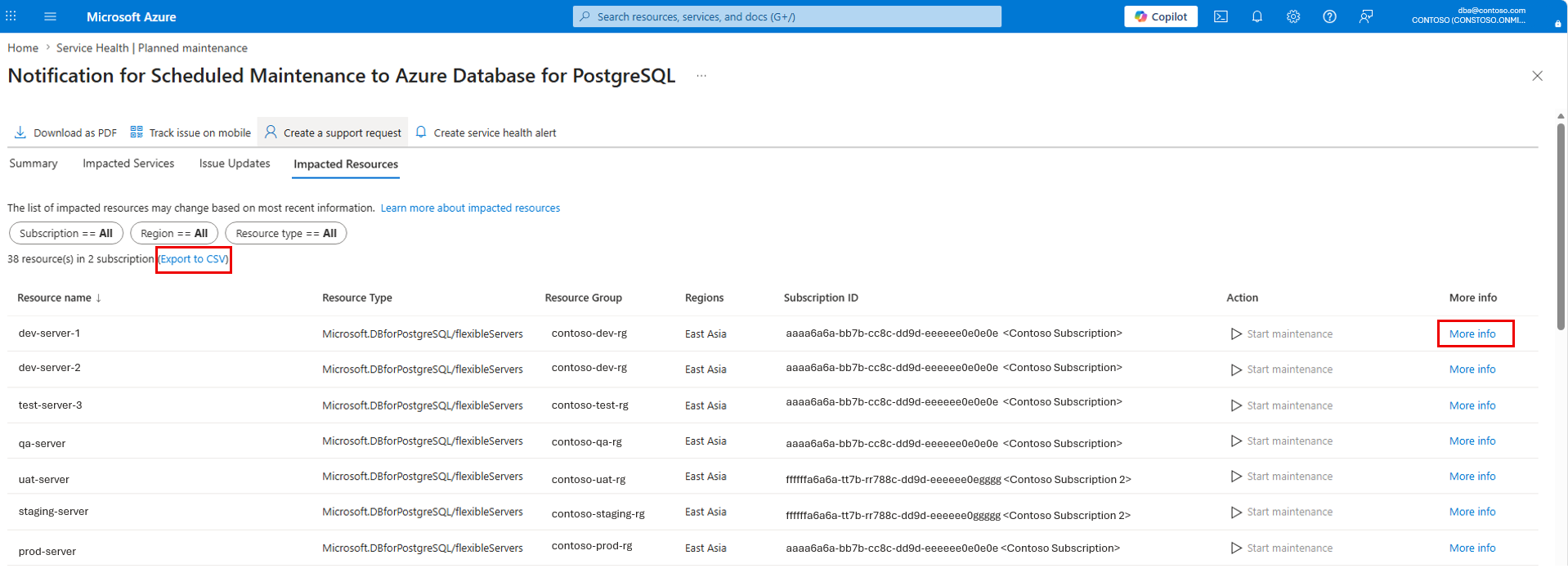The width and height of the screenshot is (1568, 573).
Task: Open the notifications bell
Action: tap(1257, 16)
